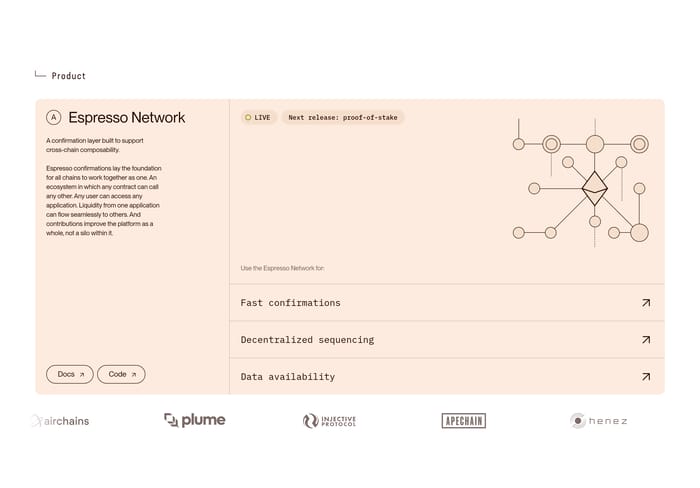The image size is (700, 488).
Task: Click the plume logo
Action: click(x=195, y=420)
